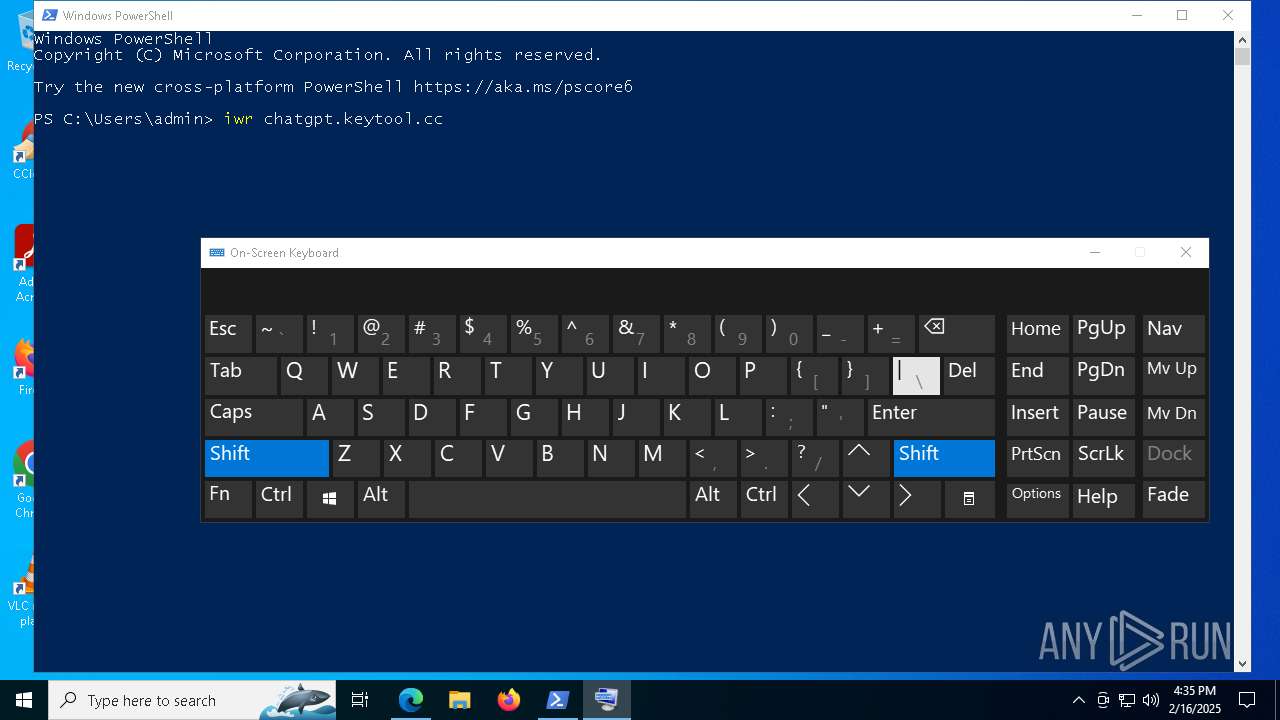This screenshot has height=720, width=1280.
Task: Tap the Insert key
Action: (1037, 415)
